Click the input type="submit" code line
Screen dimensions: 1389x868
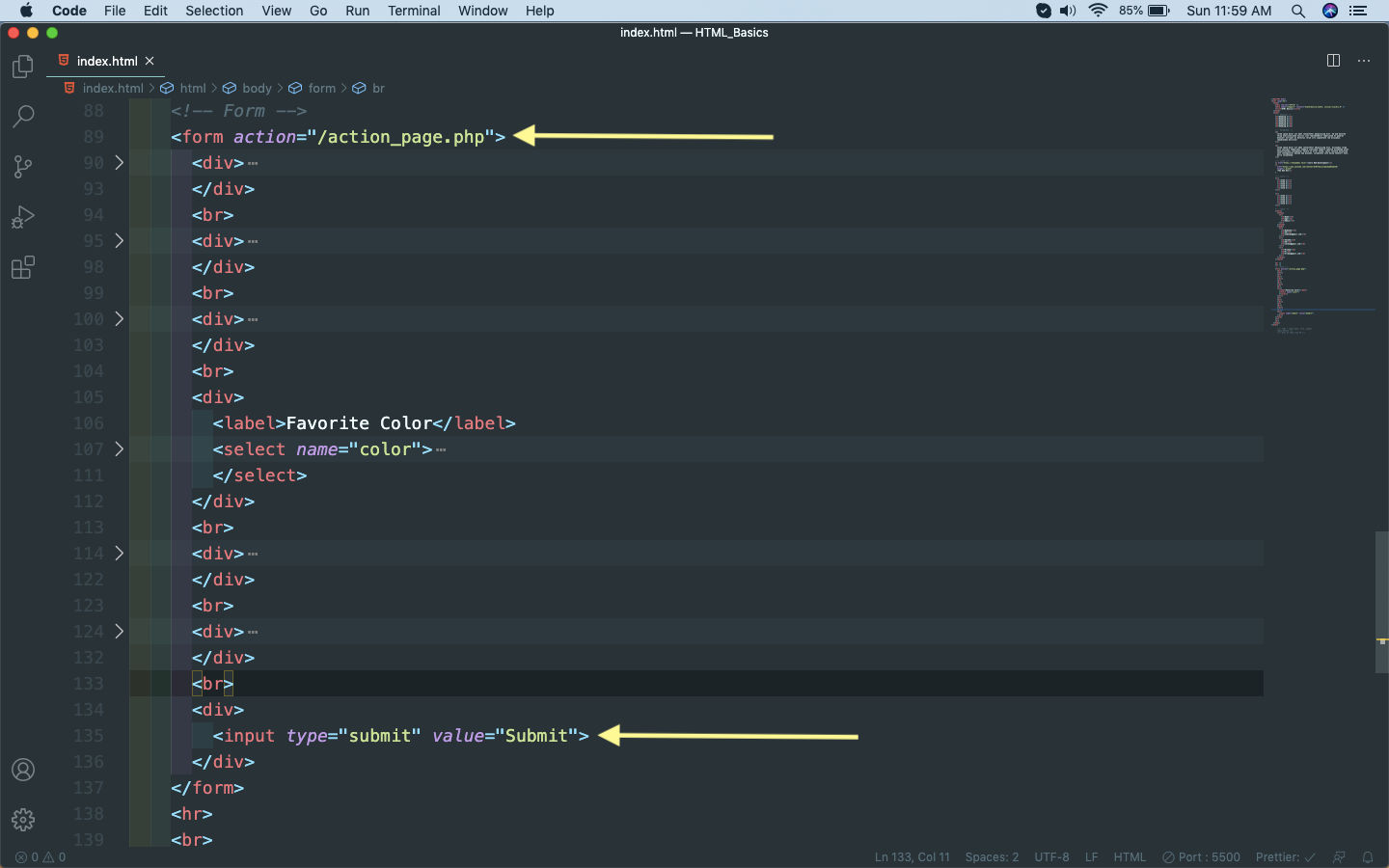[x=400, y=735]
